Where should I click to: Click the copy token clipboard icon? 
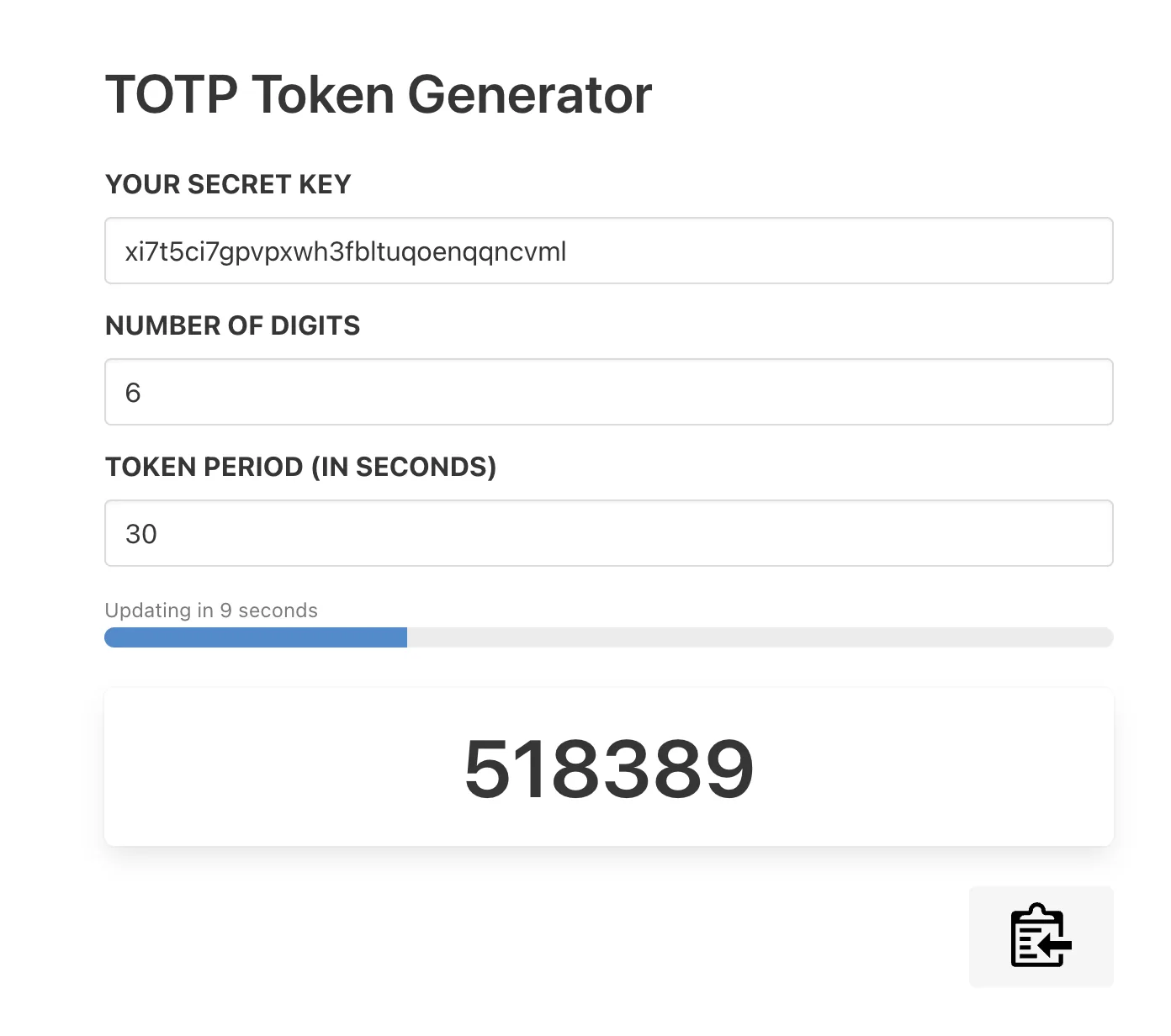[x=1041, y=936]
